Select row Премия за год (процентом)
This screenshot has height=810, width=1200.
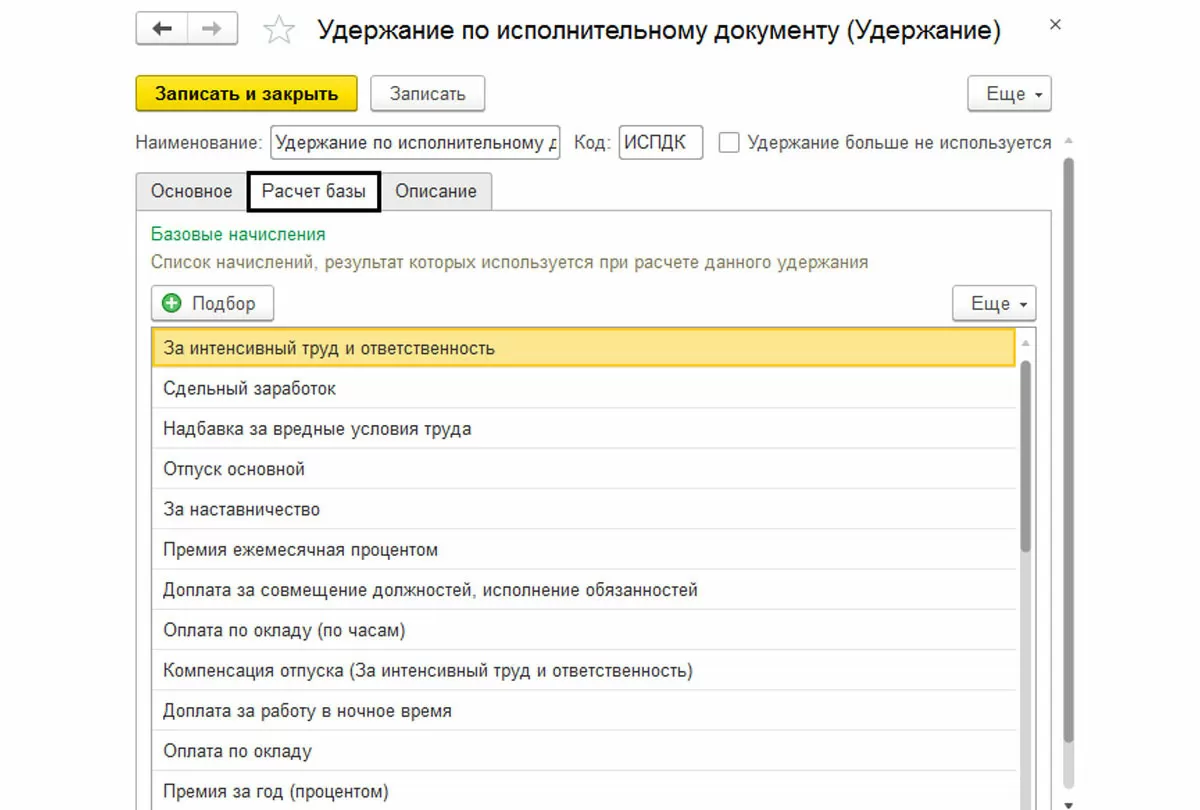click(x=584, y=791)
